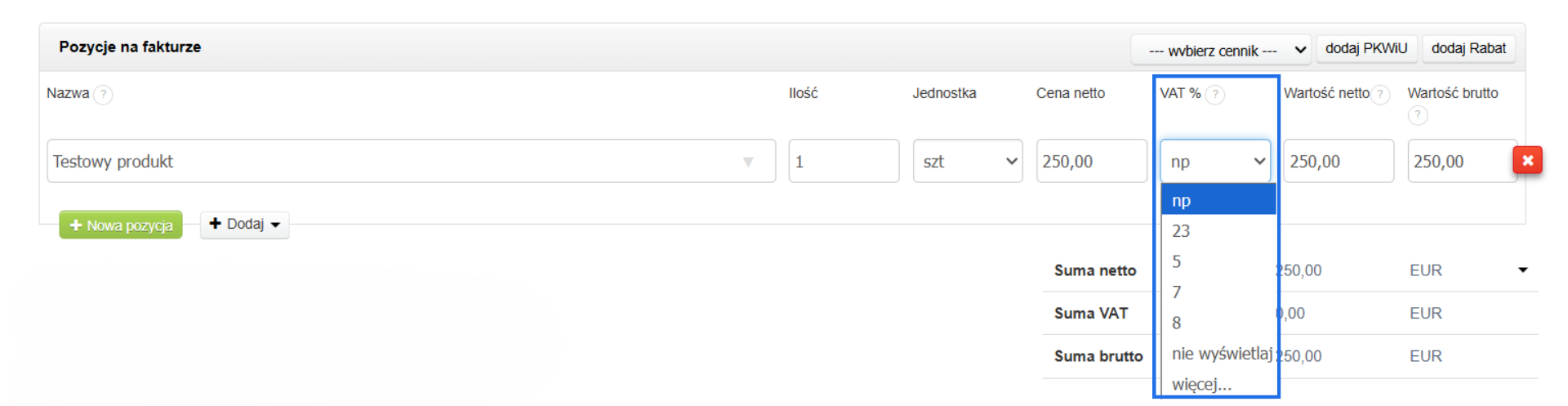Click the help icon next to Nazwa
Image resolution: width=1568 pixels, height=406 pixels.
103,95
